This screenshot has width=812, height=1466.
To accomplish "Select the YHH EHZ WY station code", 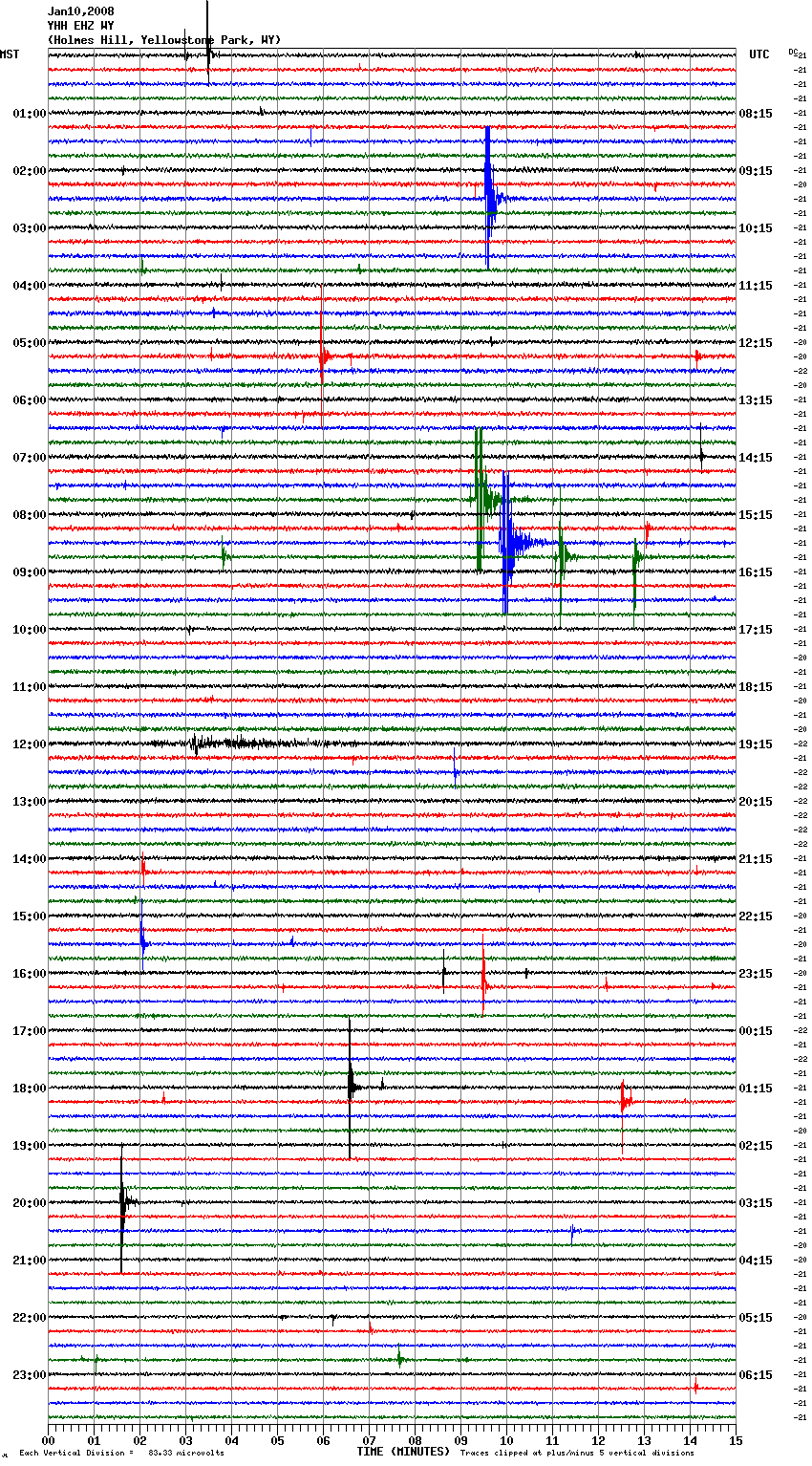I will pos(80,26).
